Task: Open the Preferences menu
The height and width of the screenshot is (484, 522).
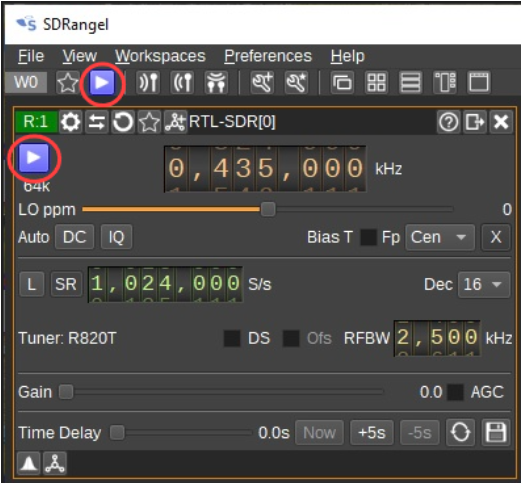Action: click(x=268, y=56)
